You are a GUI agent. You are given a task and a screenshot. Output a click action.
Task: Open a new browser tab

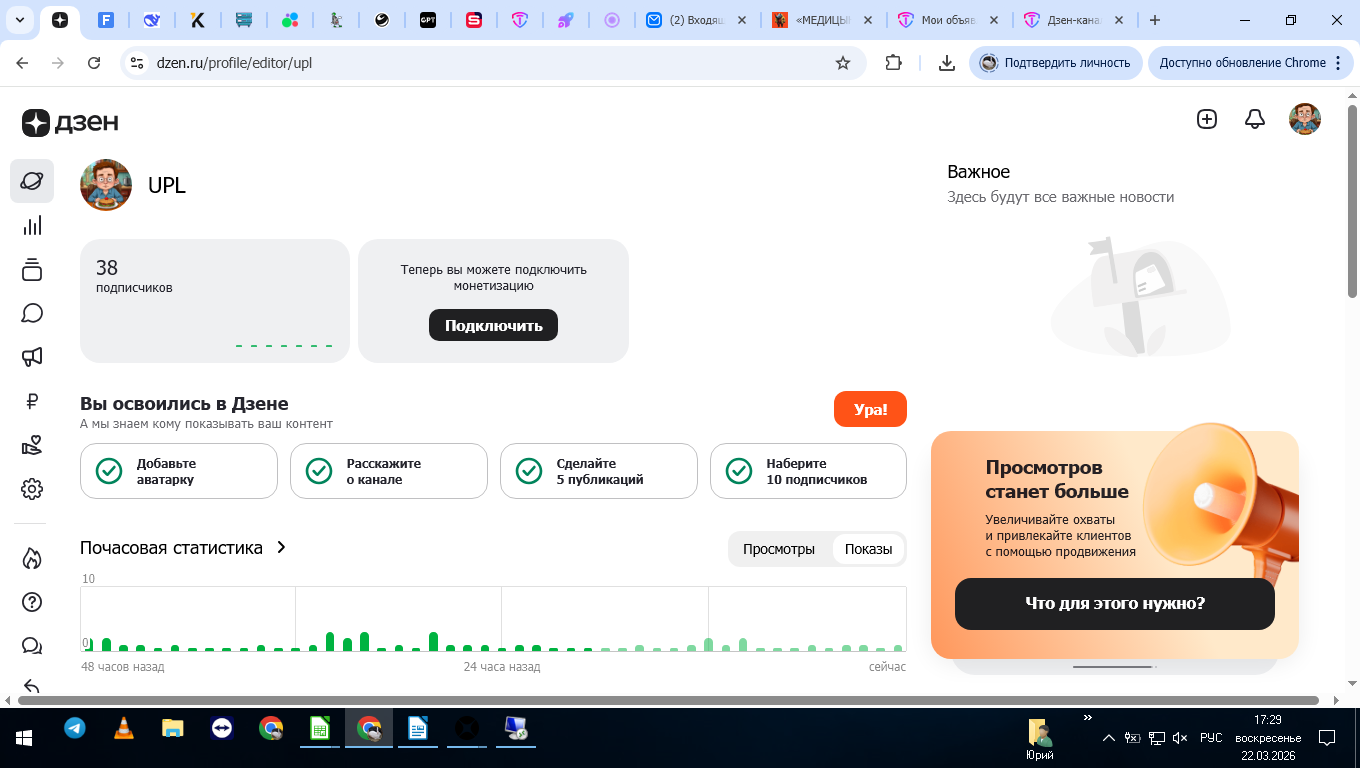click(1155, 20)
